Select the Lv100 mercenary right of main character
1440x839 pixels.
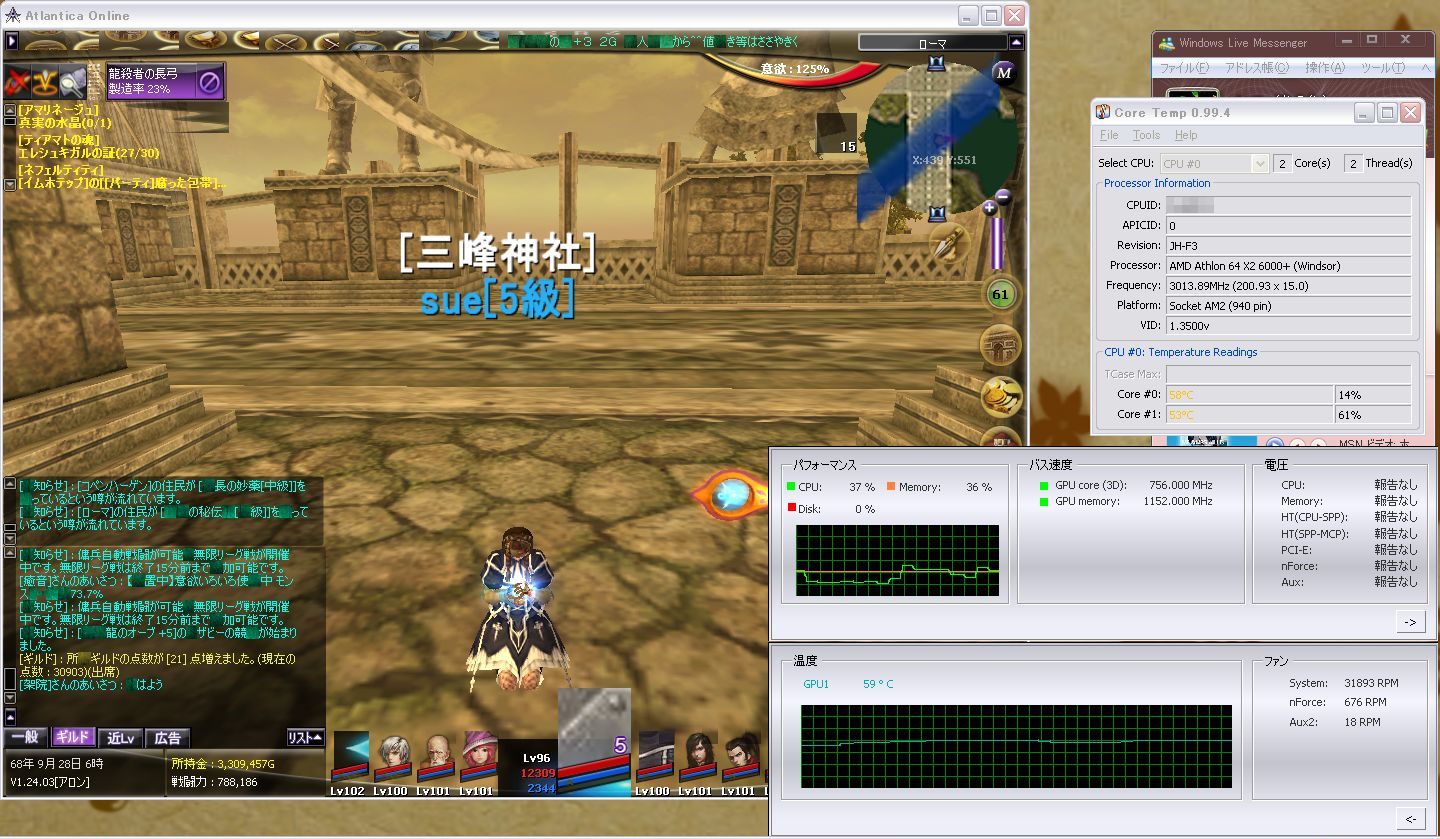656,758
